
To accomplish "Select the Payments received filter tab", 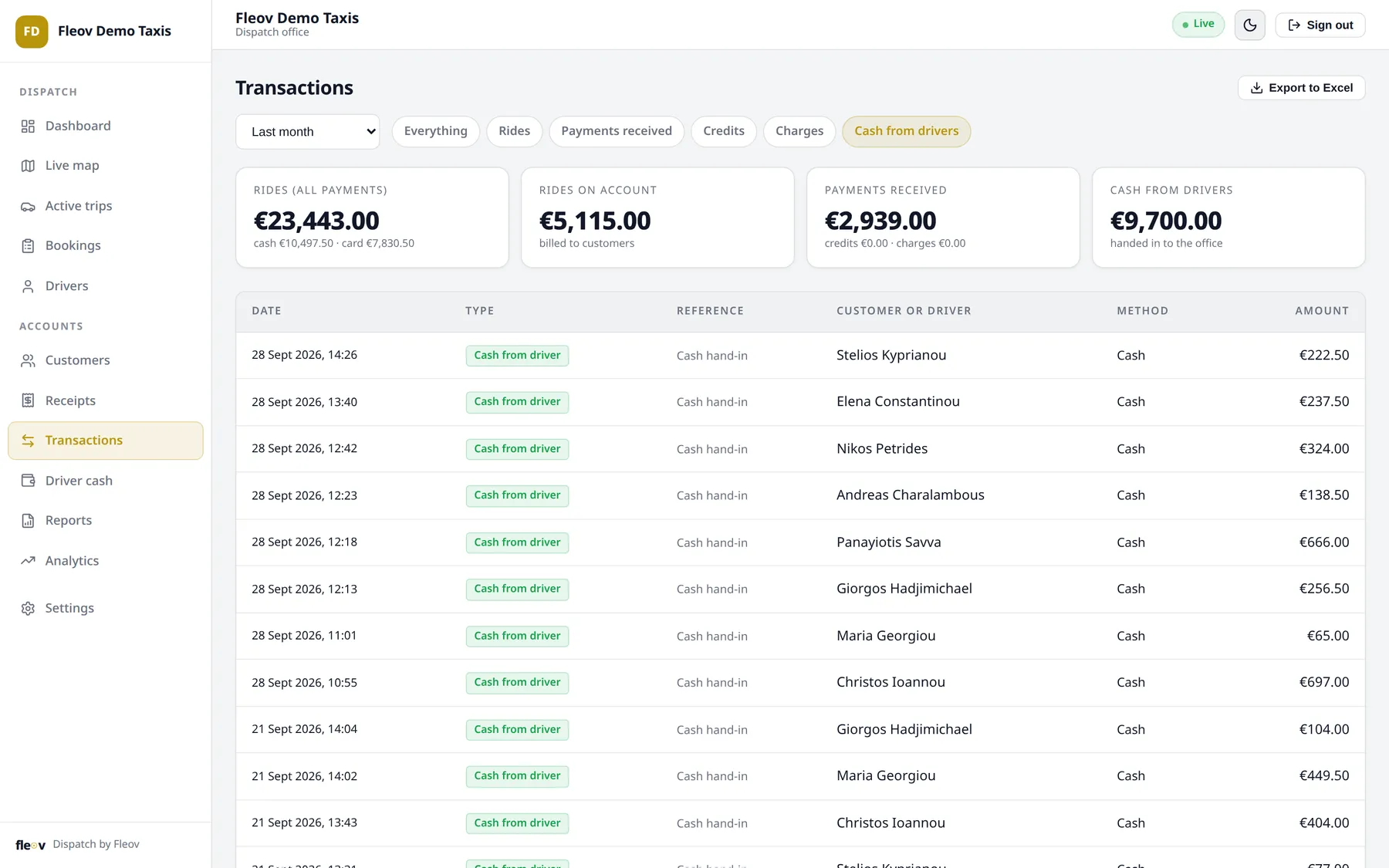I will (617, 131).
